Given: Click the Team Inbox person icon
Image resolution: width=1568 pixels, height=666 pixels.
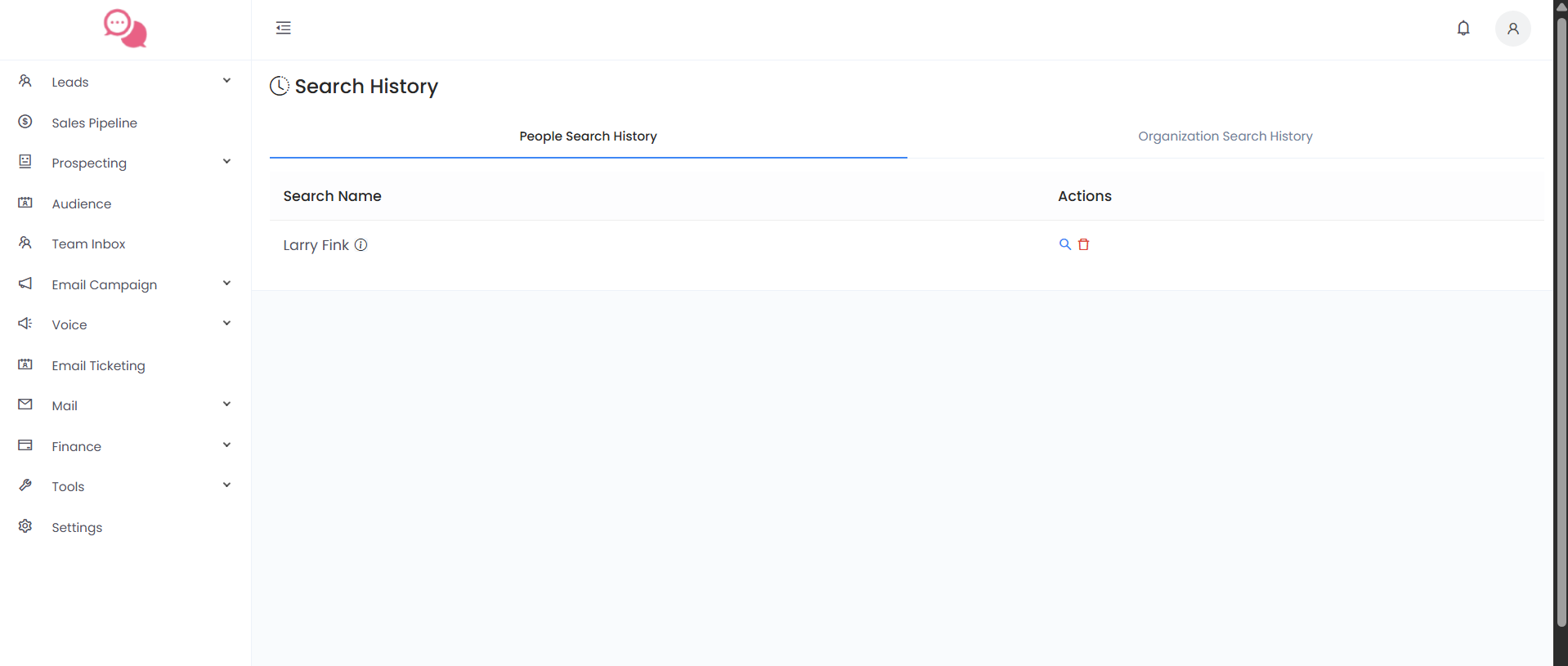Looking at the screenshot, I should tap(25, 243).
